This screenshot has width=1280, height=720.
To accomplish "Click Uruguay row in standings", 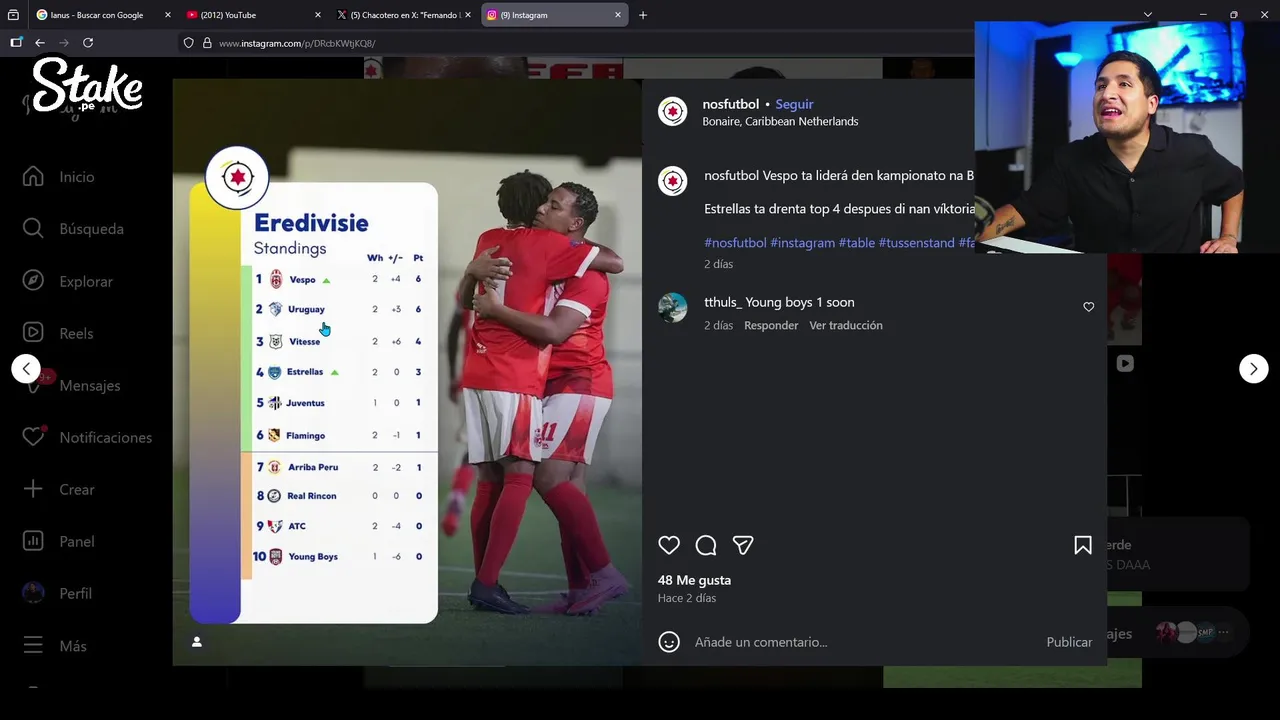I will [339, 309].
